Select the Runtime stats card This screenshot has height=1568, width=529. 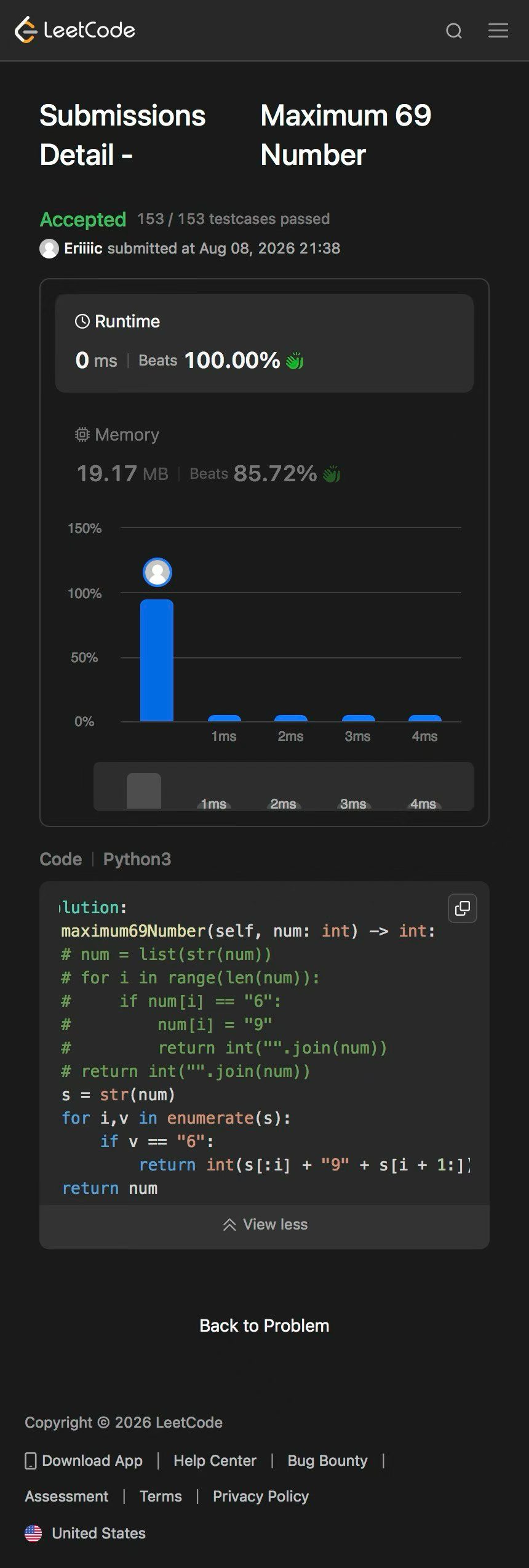[264, 343]
